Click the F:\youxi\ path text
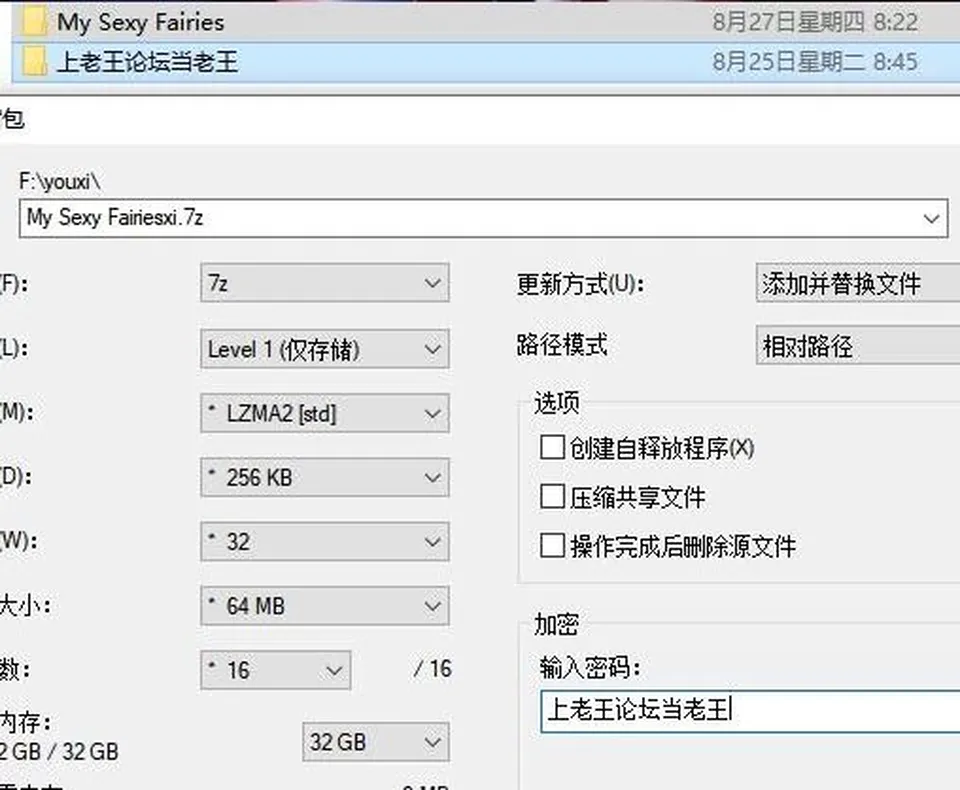960x790 pixels. click(59, 182)
